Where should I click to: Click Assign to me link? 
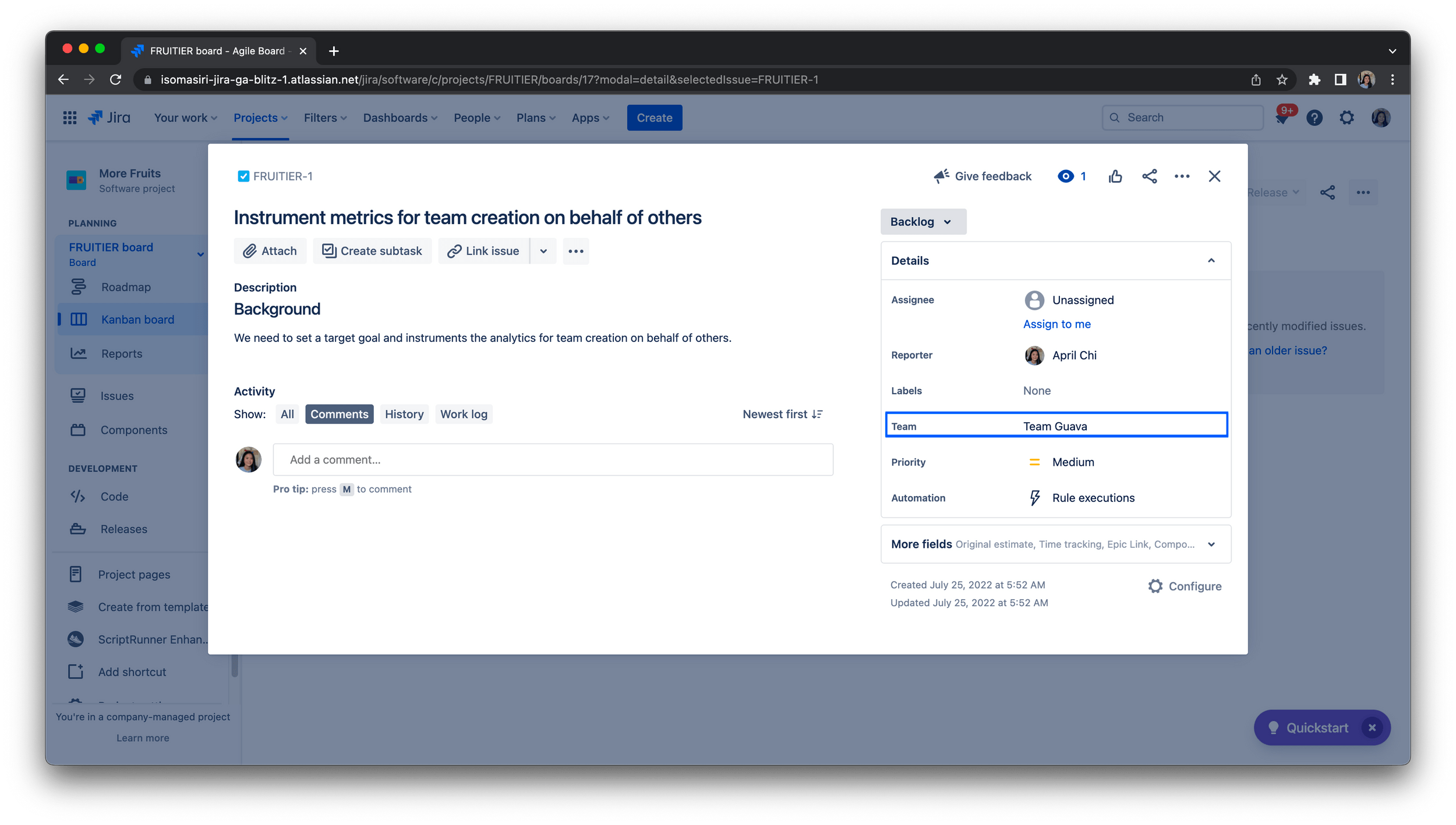pos(1056,324)
